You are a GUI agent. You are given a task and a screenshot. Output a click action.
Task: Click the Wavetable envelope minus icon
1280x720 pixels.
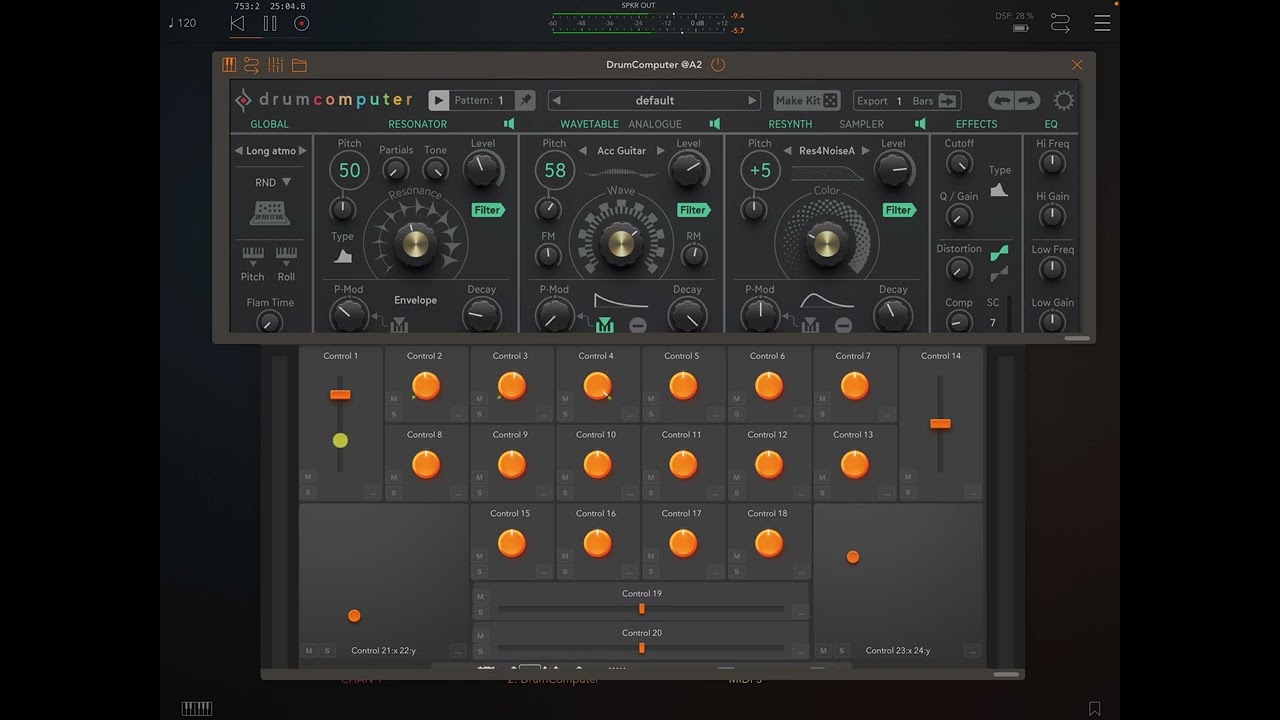(x=637, y=325)
